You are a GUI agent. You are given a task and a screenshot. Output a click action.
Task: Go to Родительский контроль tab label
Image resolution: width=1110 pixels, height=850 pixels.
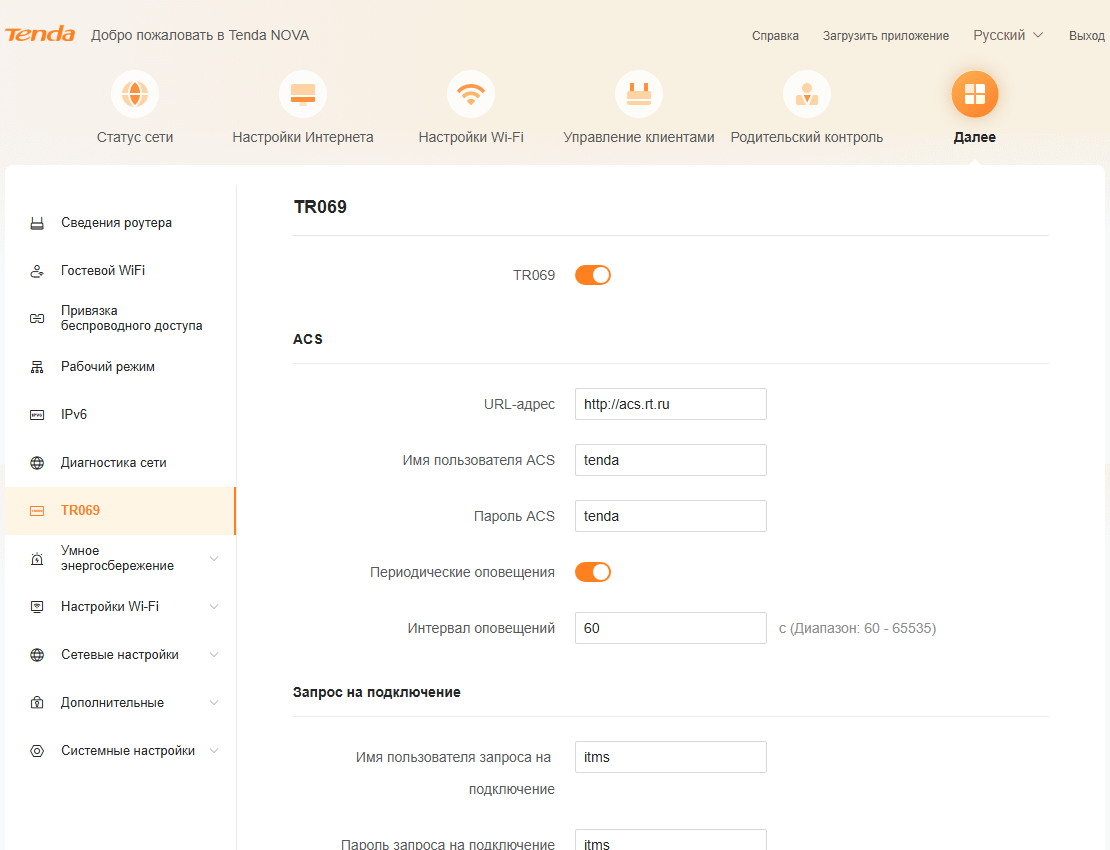click(x=806, y=137)
